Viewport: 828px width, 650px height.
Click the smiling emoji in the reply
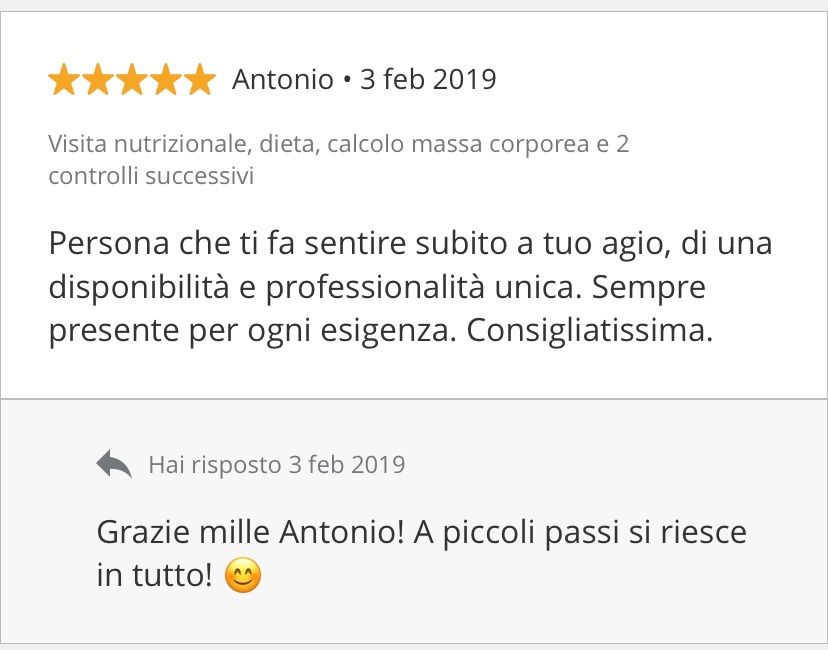click(243, 577)
